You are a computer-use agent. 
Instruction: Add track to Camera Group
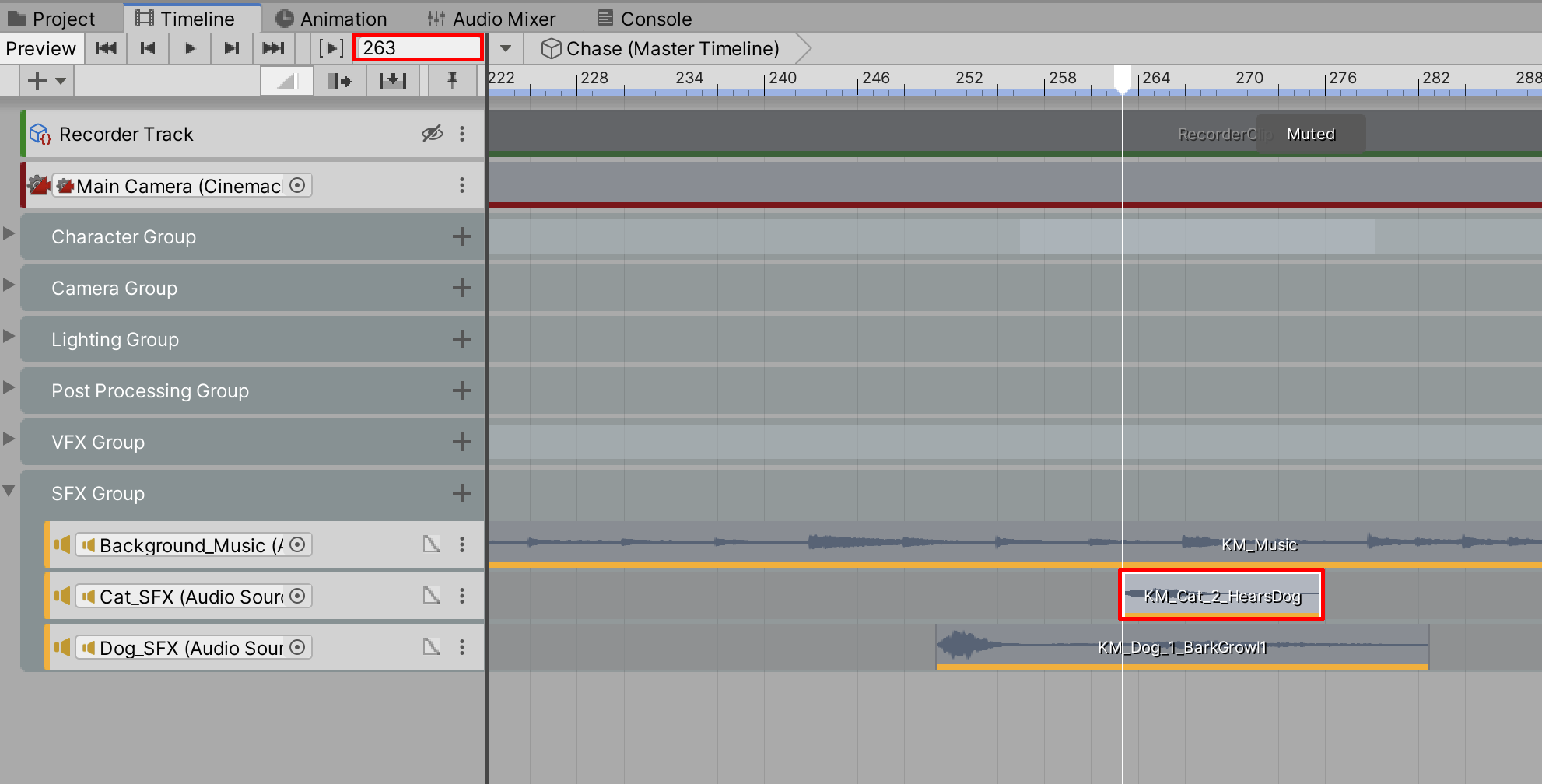tap(462, 288)
